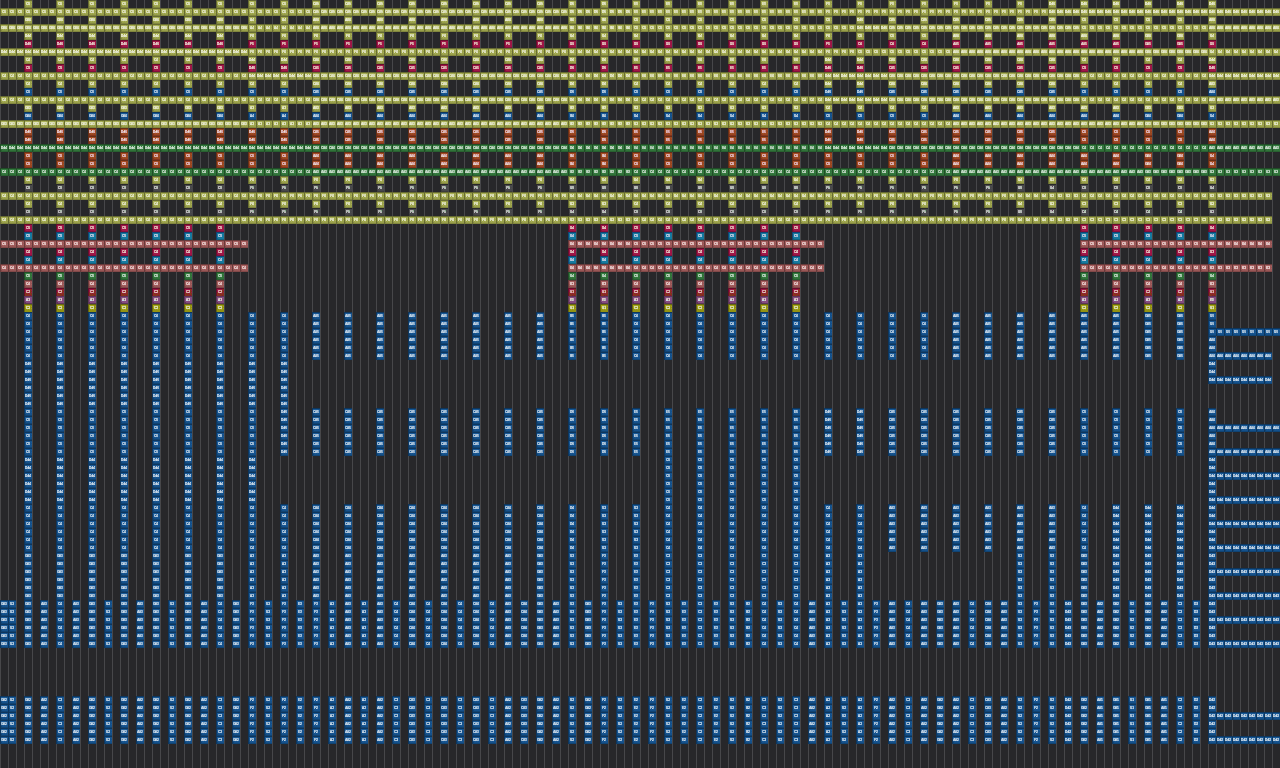
Task: Click the last cell of the lower middle pink band
Action: [820, 268]
